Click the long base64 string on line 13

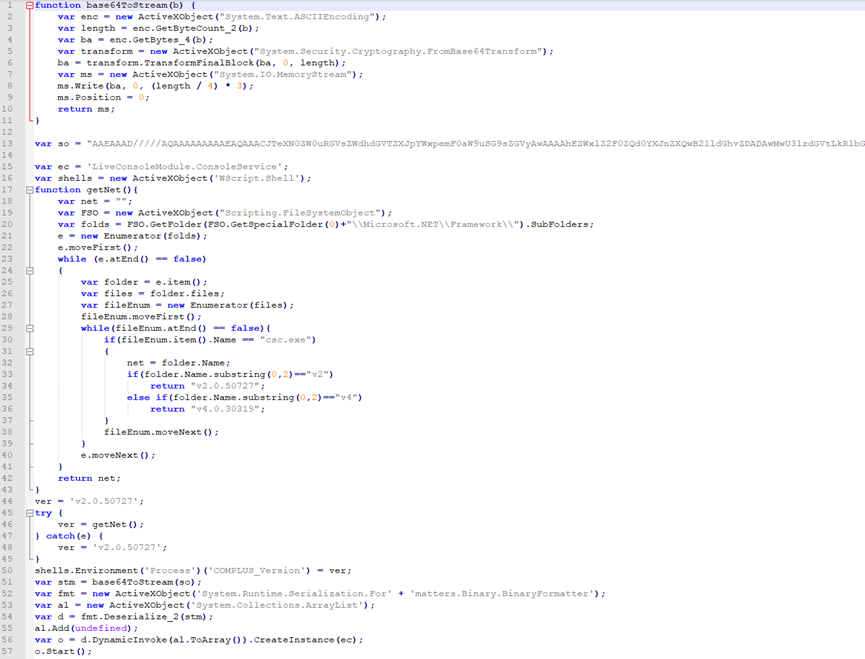click(476, 143)
